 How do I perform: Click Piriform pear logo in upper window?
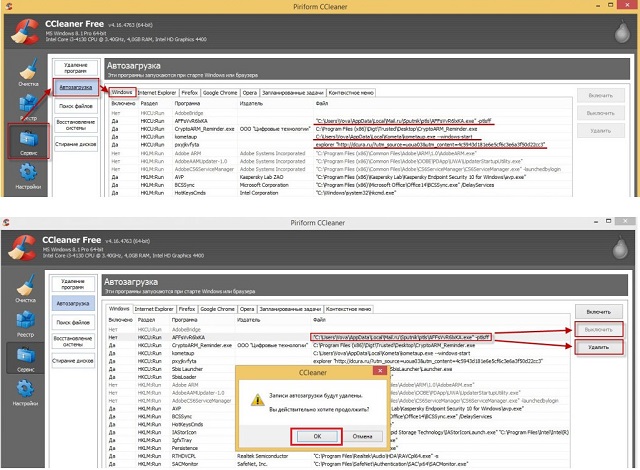[x=622, y=31]
